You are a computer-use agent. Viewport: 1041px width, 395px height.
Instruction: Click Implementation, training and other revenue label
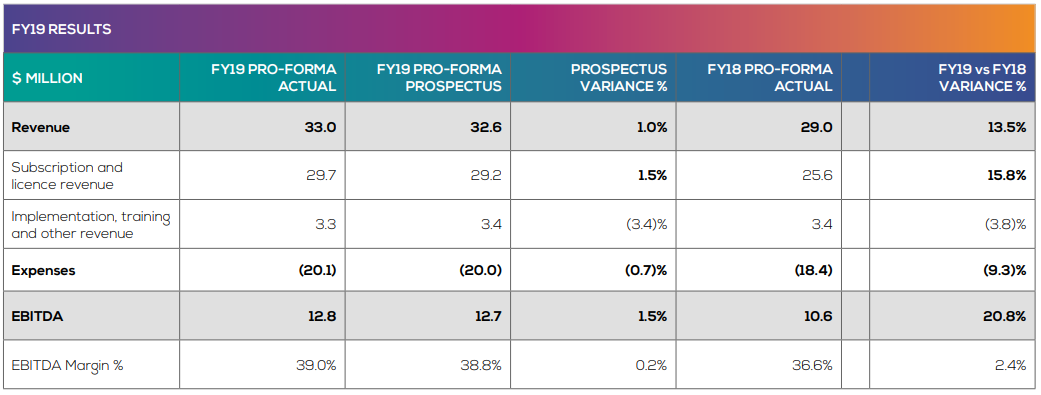(91, 225)
